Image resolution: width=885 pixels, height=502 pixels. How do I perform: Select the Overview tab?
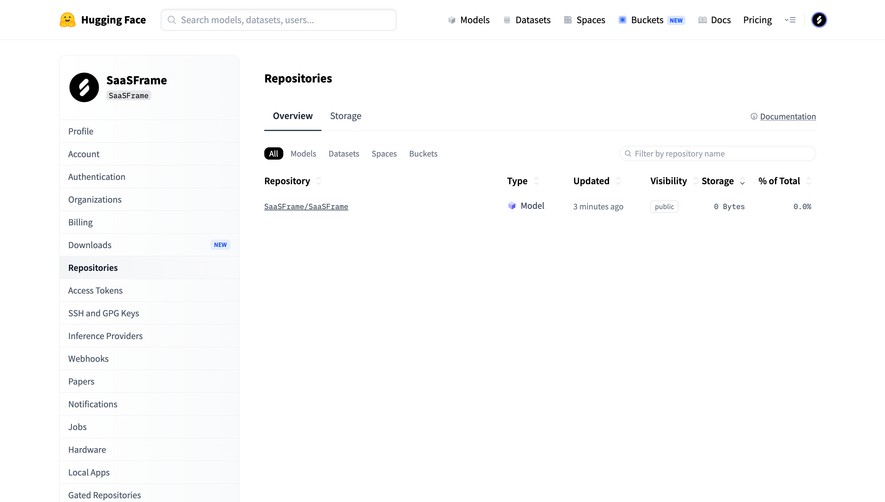pyautogui.click(x=292, y=116)
